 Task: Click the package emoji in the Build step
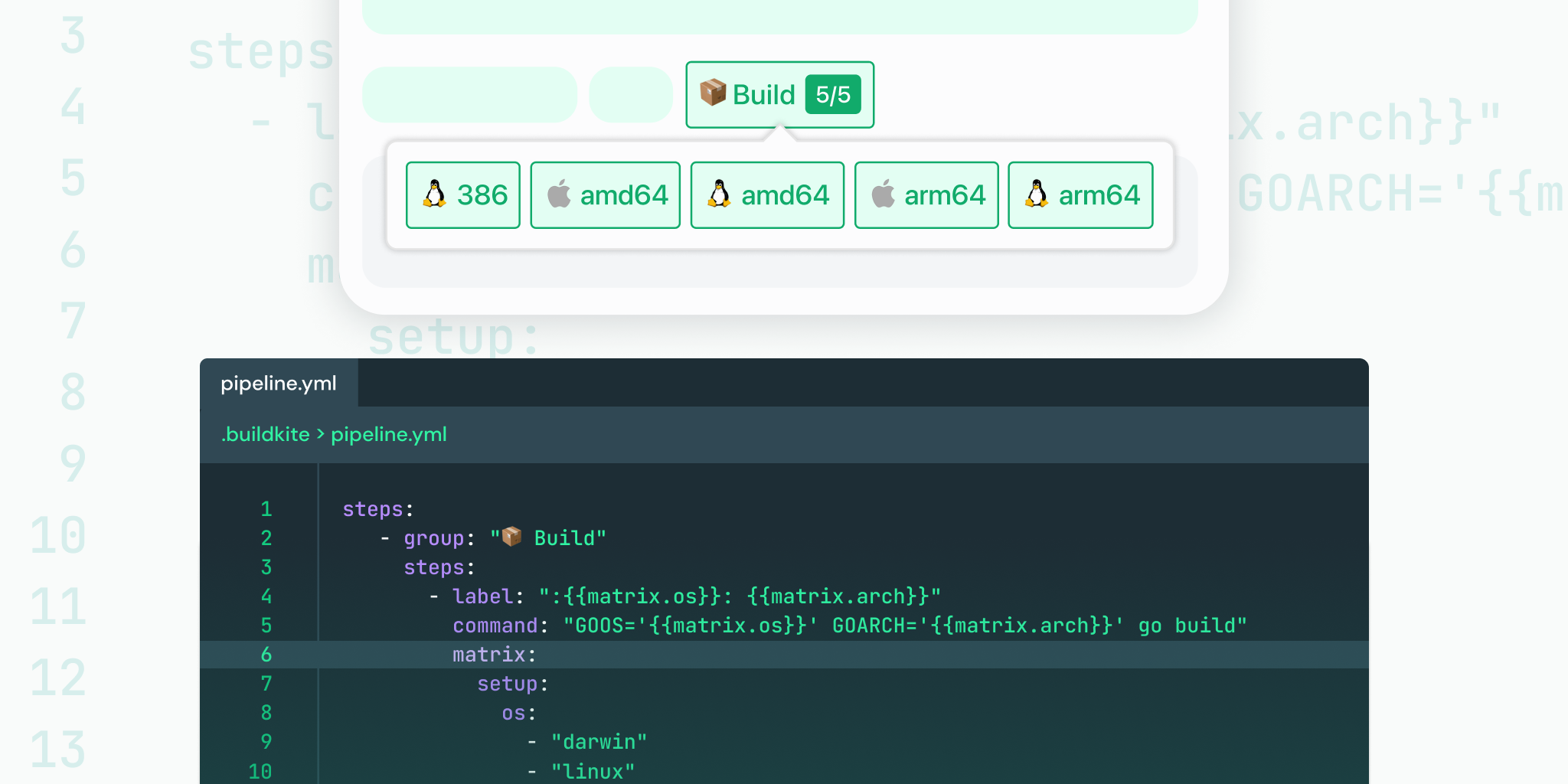click(x=713, y=93)
